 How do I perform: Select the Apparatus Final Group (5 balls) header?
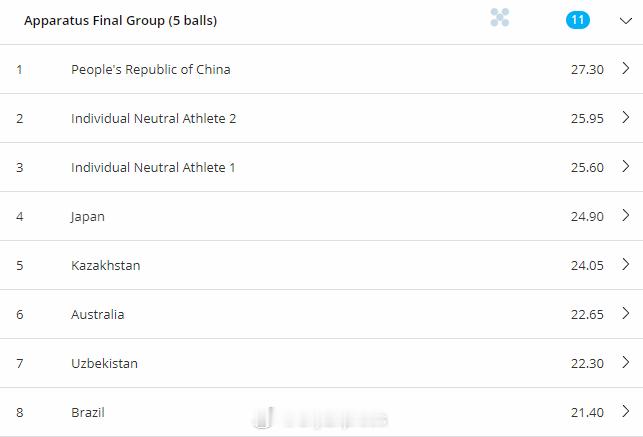[120, 20]
